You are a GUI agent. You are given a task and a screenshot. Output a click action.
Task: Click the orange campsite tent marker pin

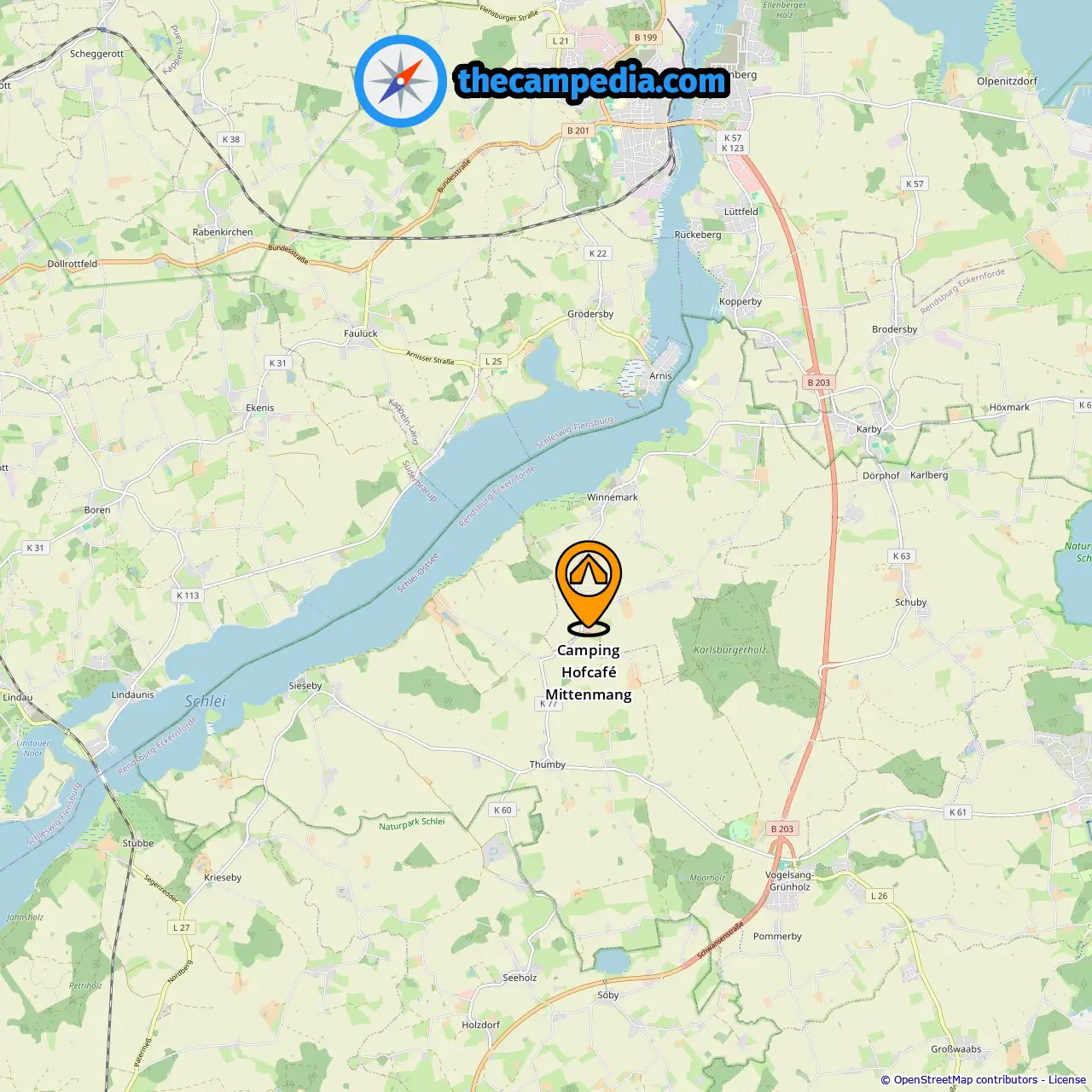tap(589, 588)
